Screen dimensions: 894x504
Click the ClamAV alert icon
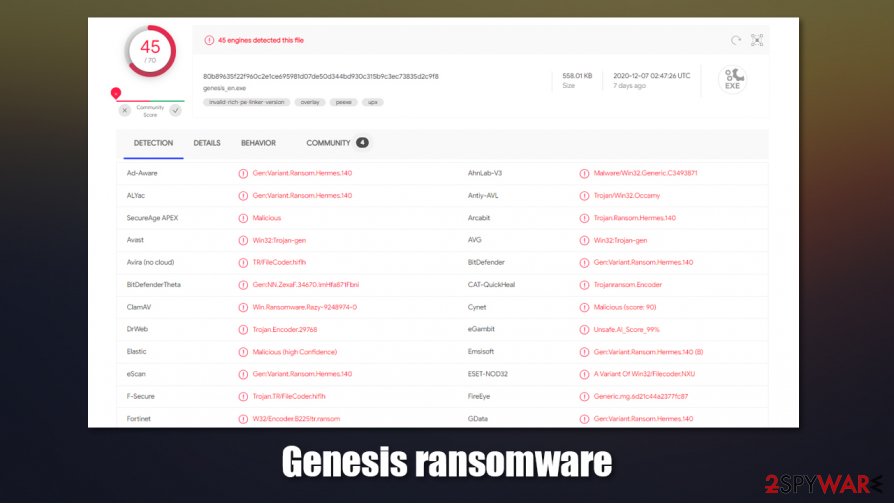point(243,307)
